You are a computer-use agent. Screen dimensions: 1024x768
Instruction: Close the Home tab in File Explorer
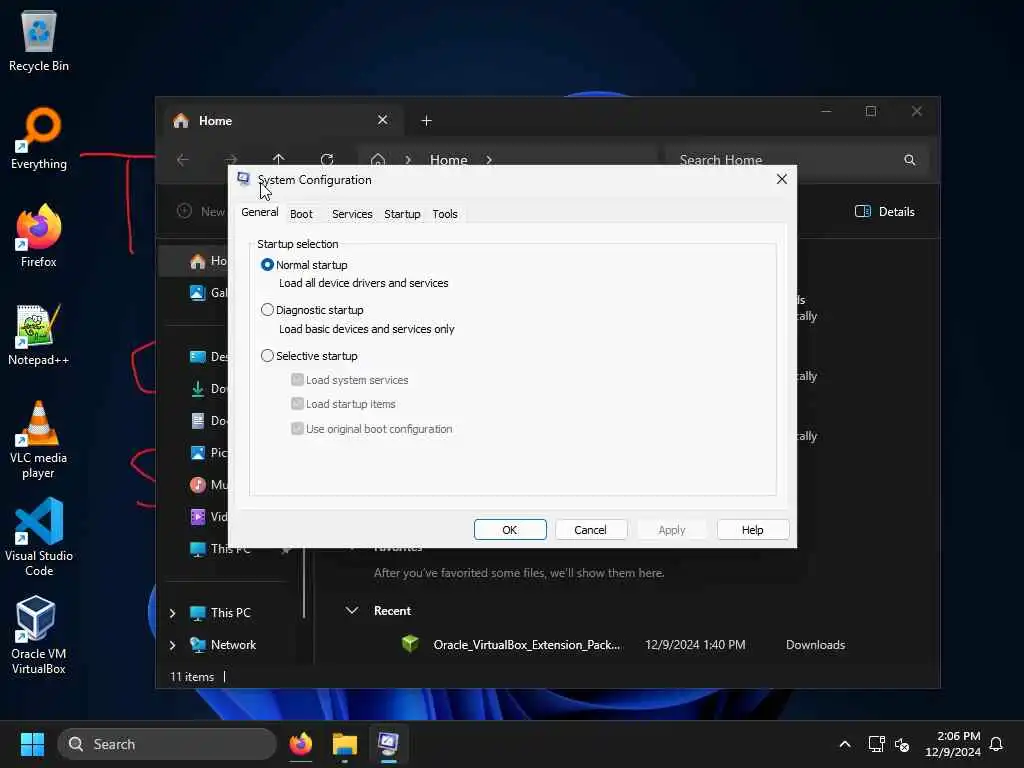(x=383, y=120)
